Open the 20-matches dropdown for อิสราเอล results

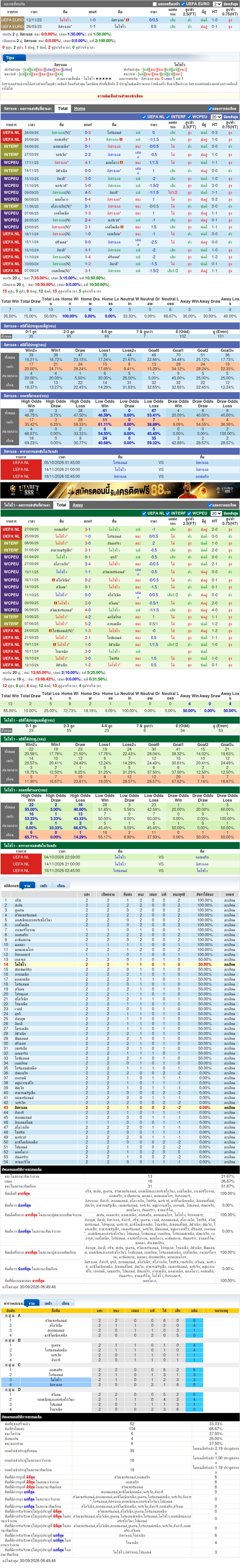[x=216, y=117]
